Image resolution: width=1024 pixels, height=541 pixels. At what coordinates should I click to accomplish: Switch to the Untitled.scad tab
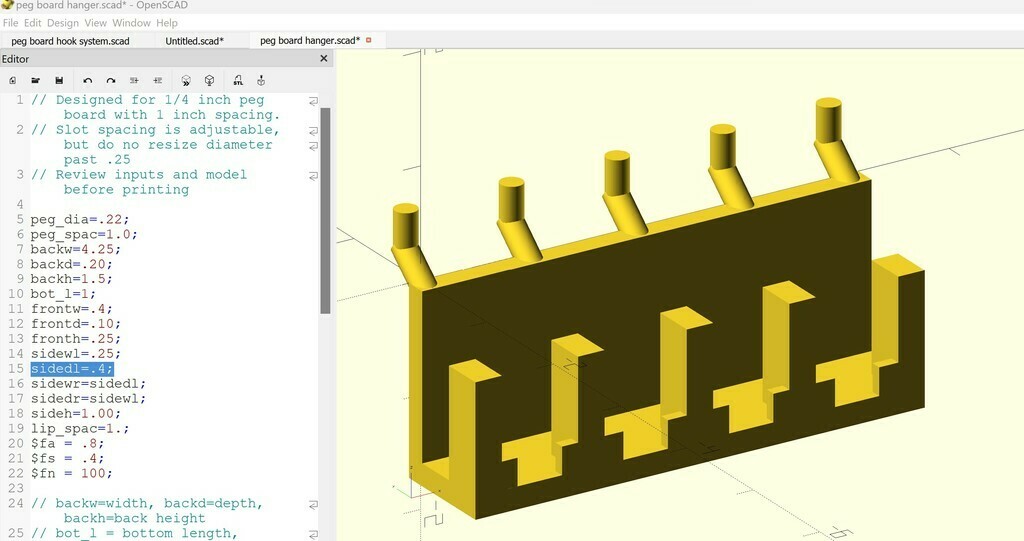194,41
